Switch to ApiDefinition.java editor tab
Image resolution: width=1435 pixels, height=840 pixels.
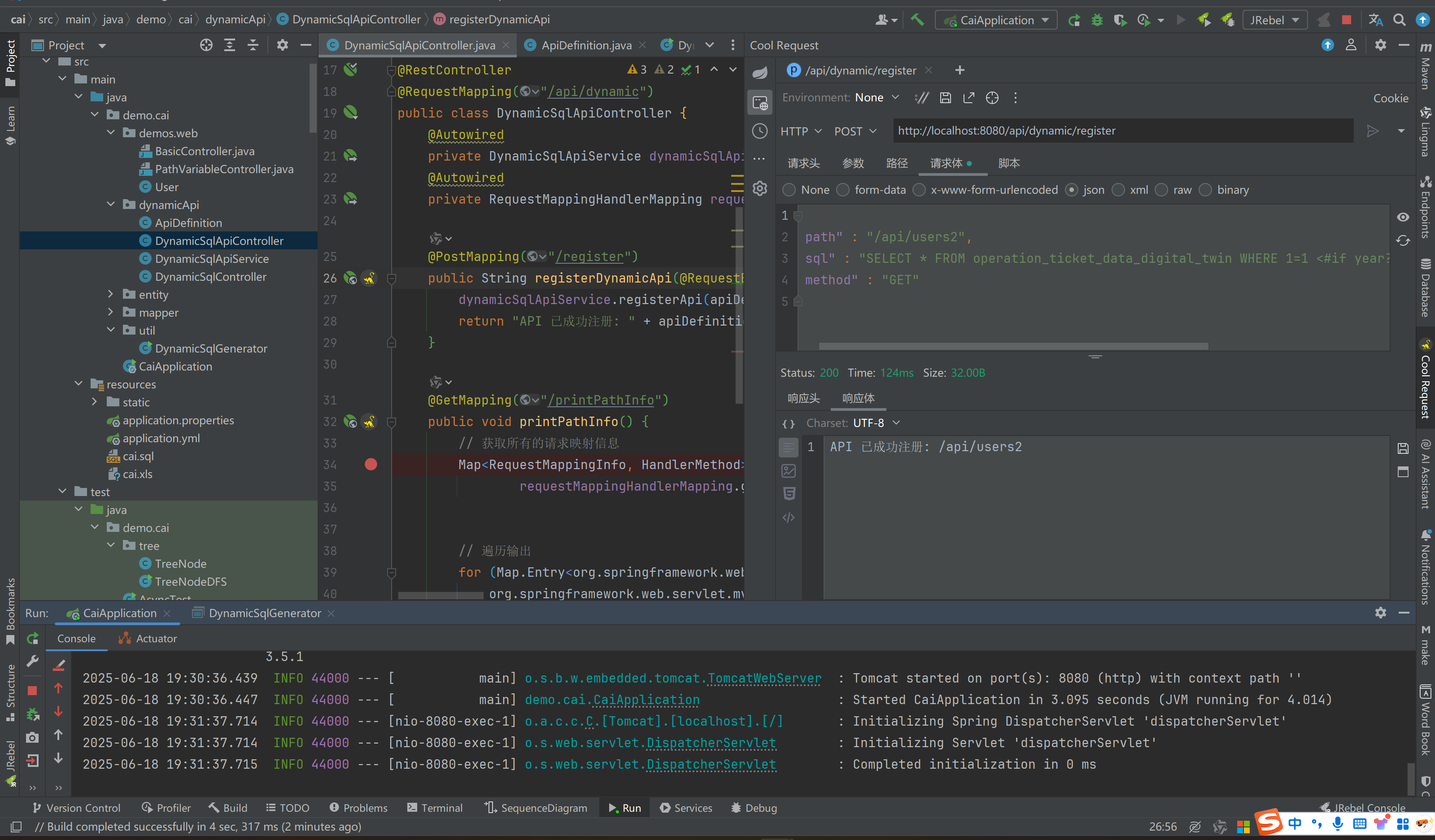pyautogui.click(x=586, y=46)
